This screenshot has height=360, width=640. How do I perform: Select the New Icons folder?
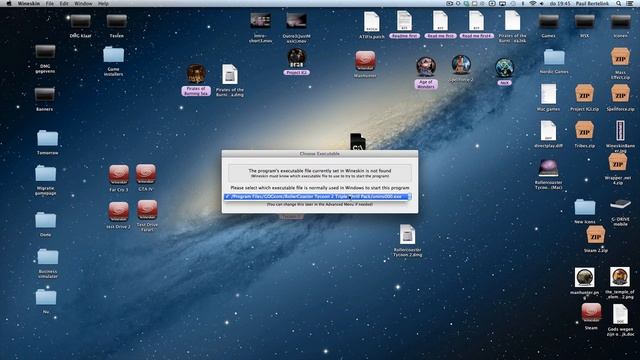(584, 207)
